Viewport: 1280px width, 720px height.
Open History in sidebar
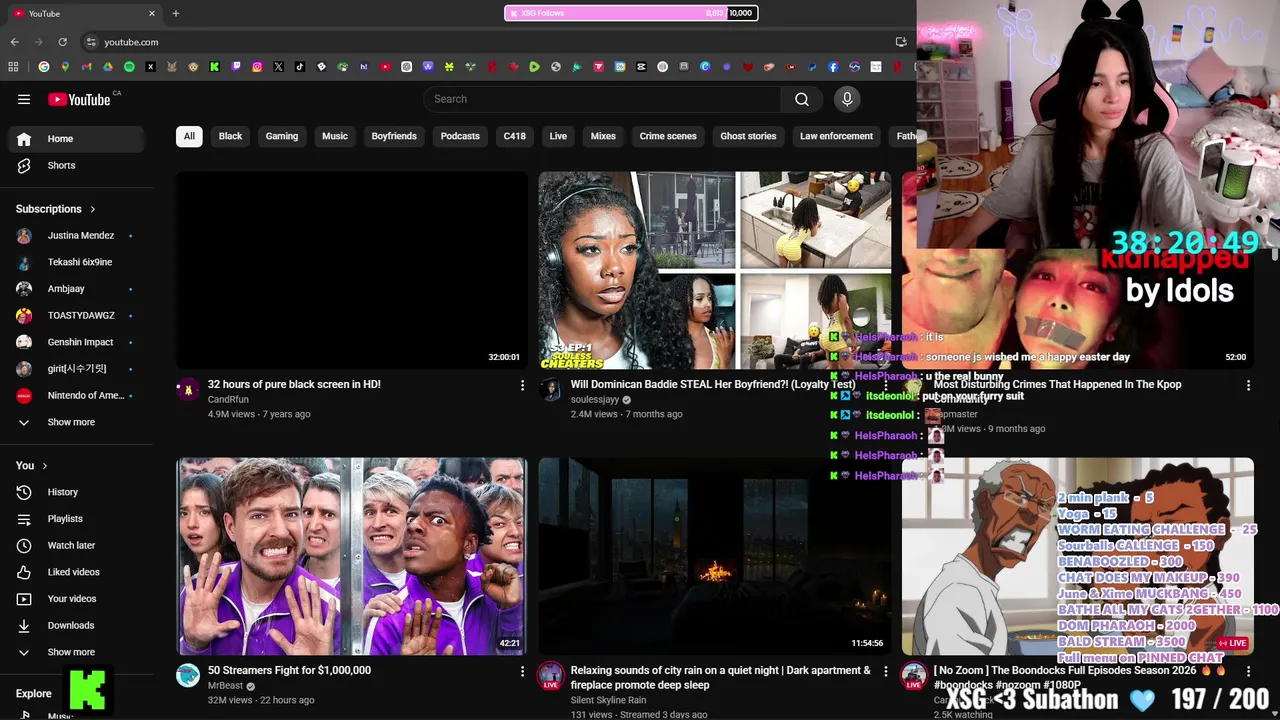(x=76, y=492)
